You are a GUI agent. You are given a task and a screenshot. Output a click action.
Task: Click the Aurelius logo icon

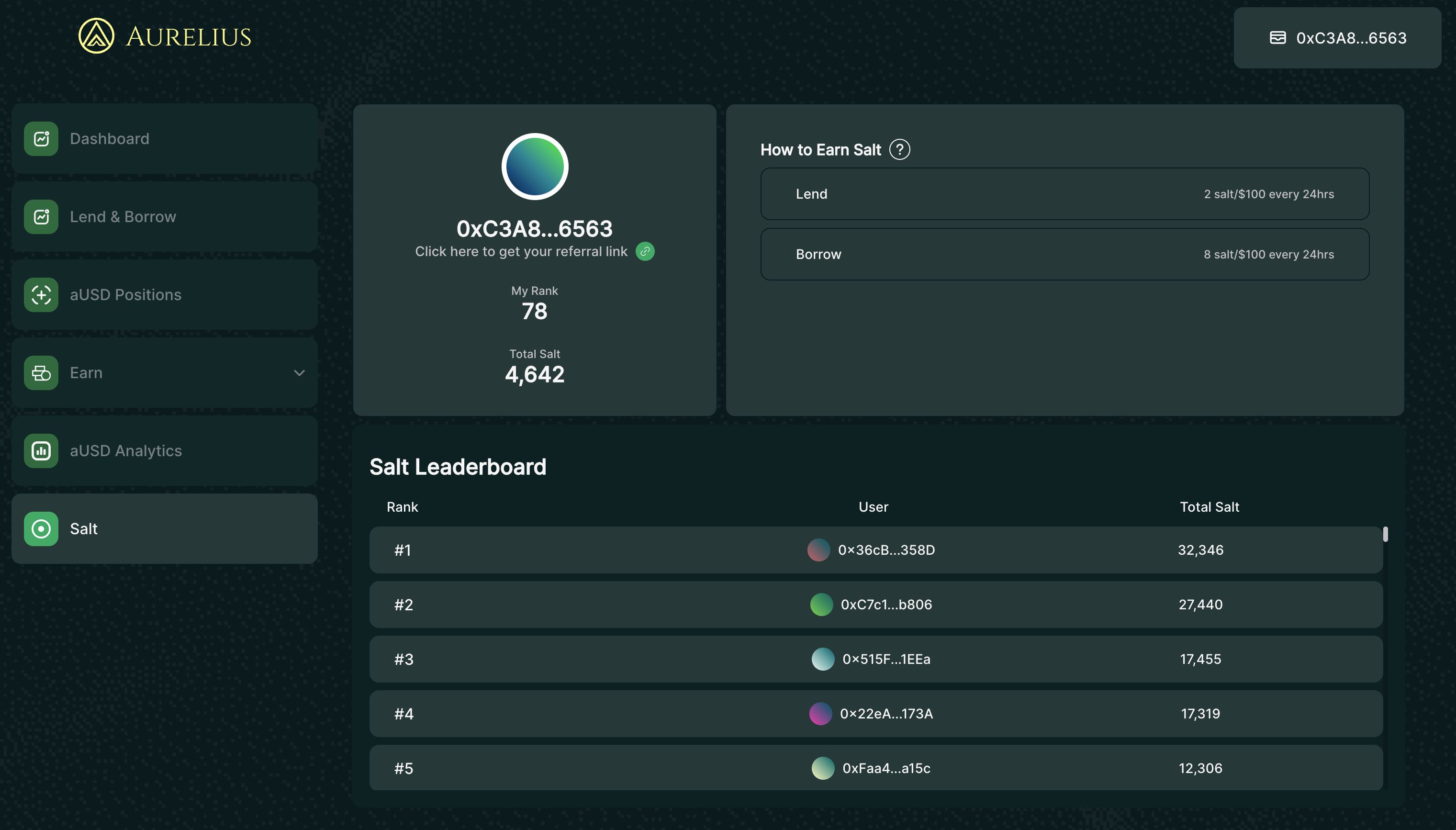pos(96,36)
